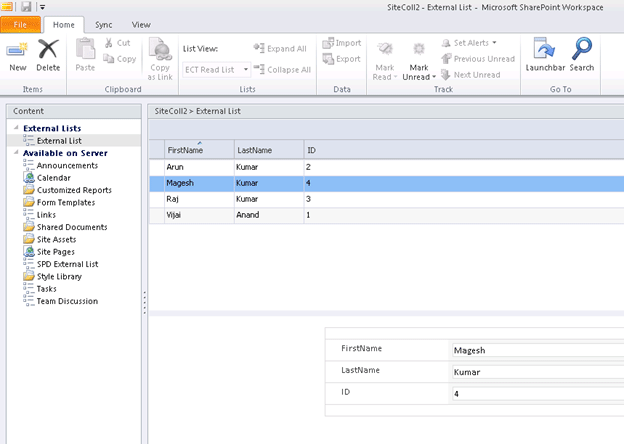The width and height of the screenshot is (624, 444).
Task: Open Site Assets library
Action: [x=56, y=239]
